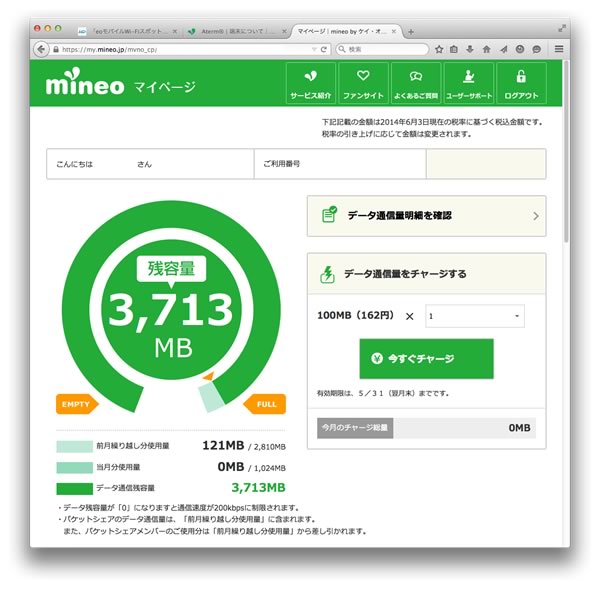Open the browser hamburger menu

[559, 49]
